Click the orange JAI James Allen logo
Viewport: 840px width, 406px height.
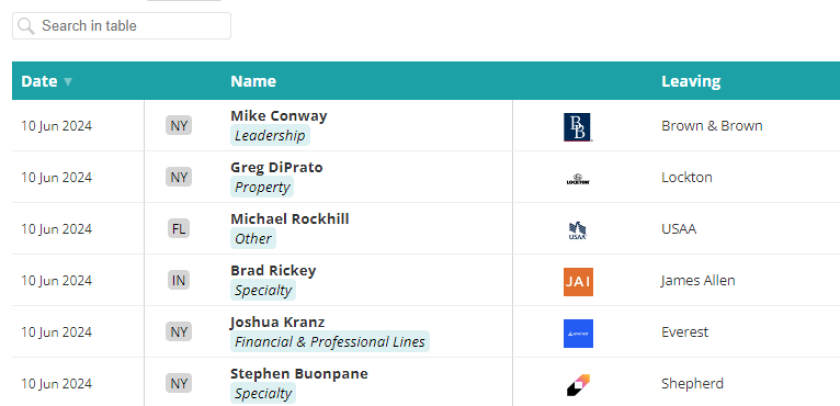click(x=578, y=282)
